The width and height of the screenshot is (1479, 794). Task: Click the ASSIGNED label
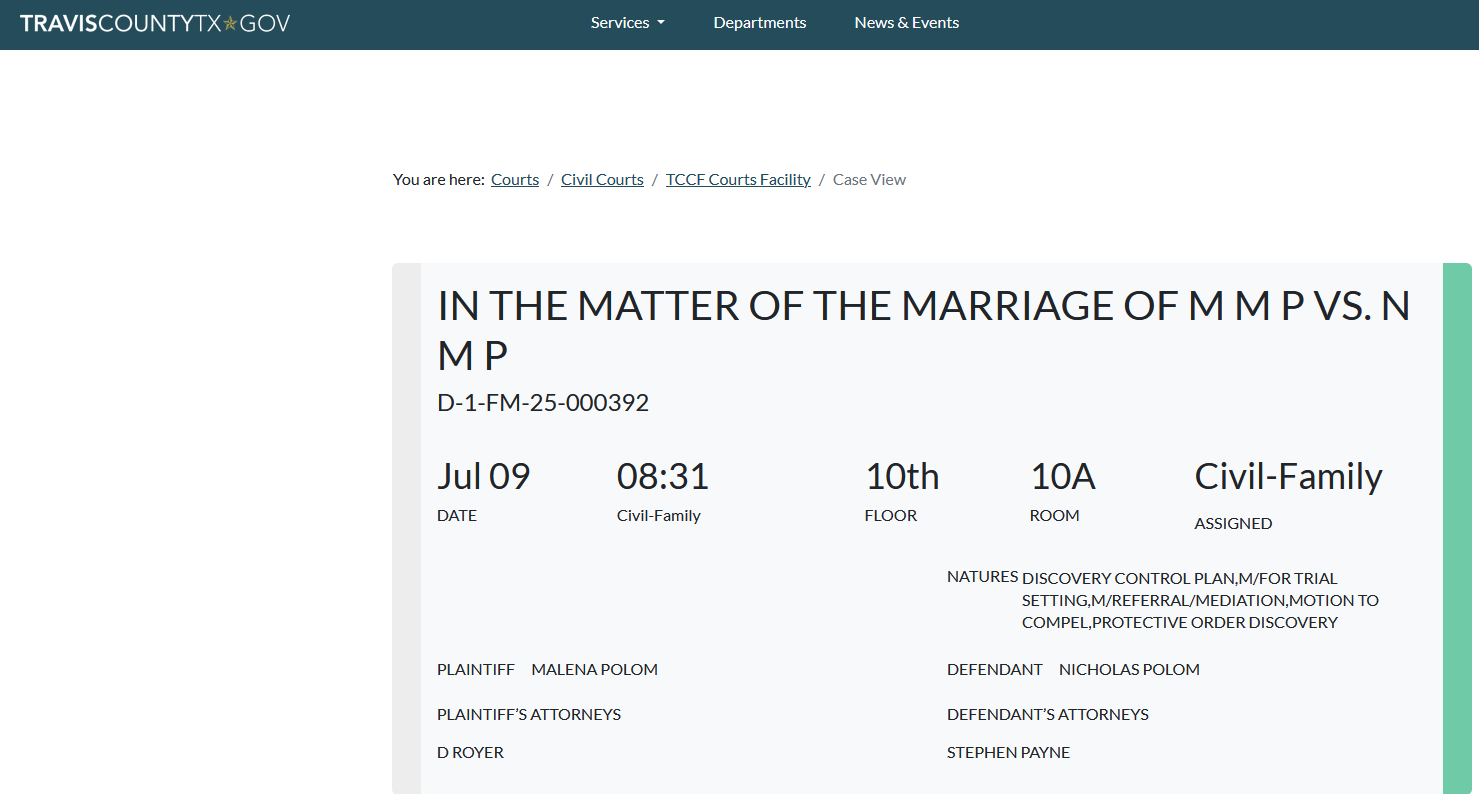(1233, 524)
